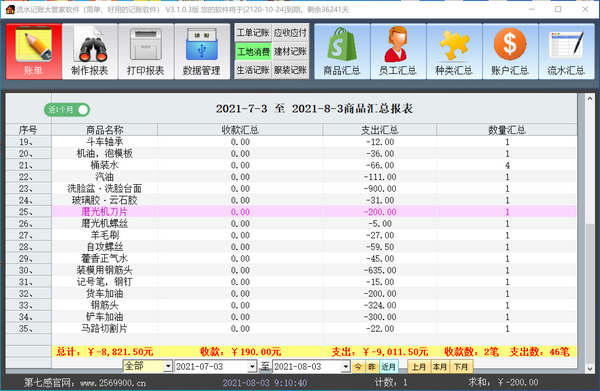Click the 收款汇总 column header
This screenshot has height=391, width=600.
pos(240,130)
